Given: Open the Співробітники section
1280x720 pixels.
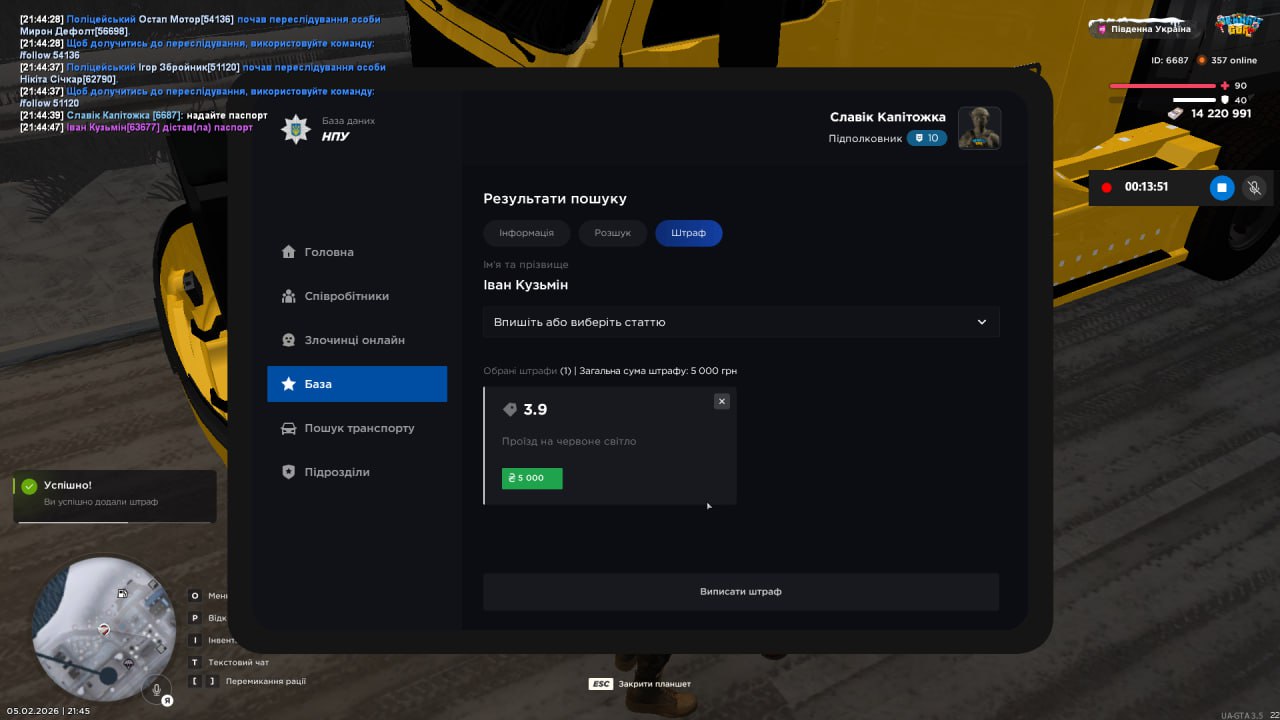Looking at the screenshot, I should [357, 296].
